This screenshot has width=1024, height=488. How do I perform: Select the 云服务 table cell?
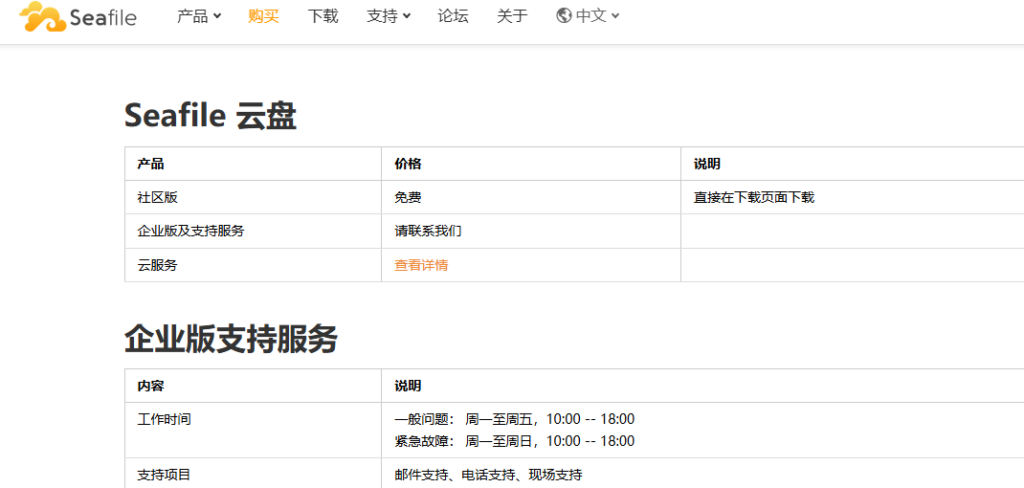(253, 265)
